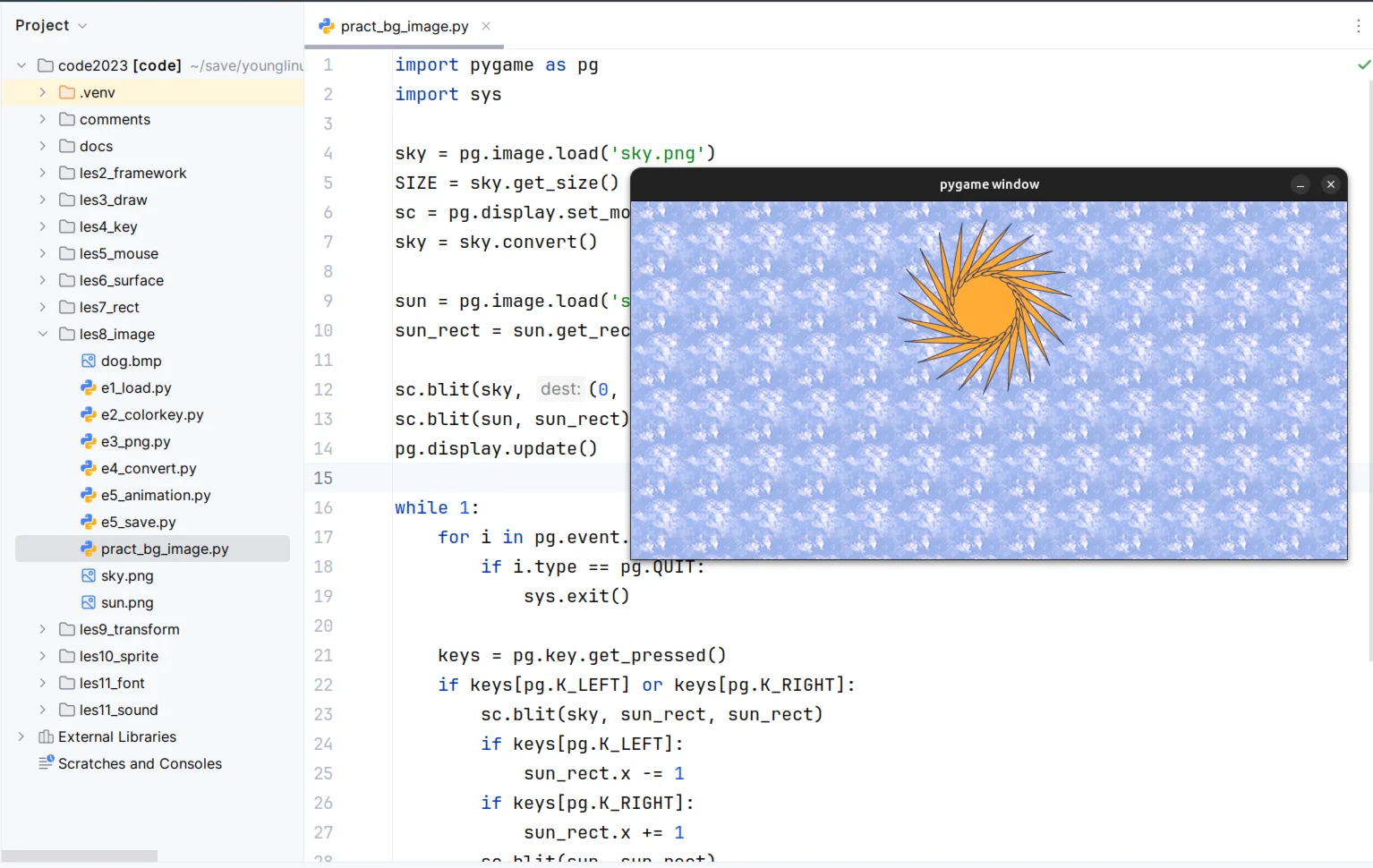
Task: Select sun.png in the project tree
Action: 127,602
